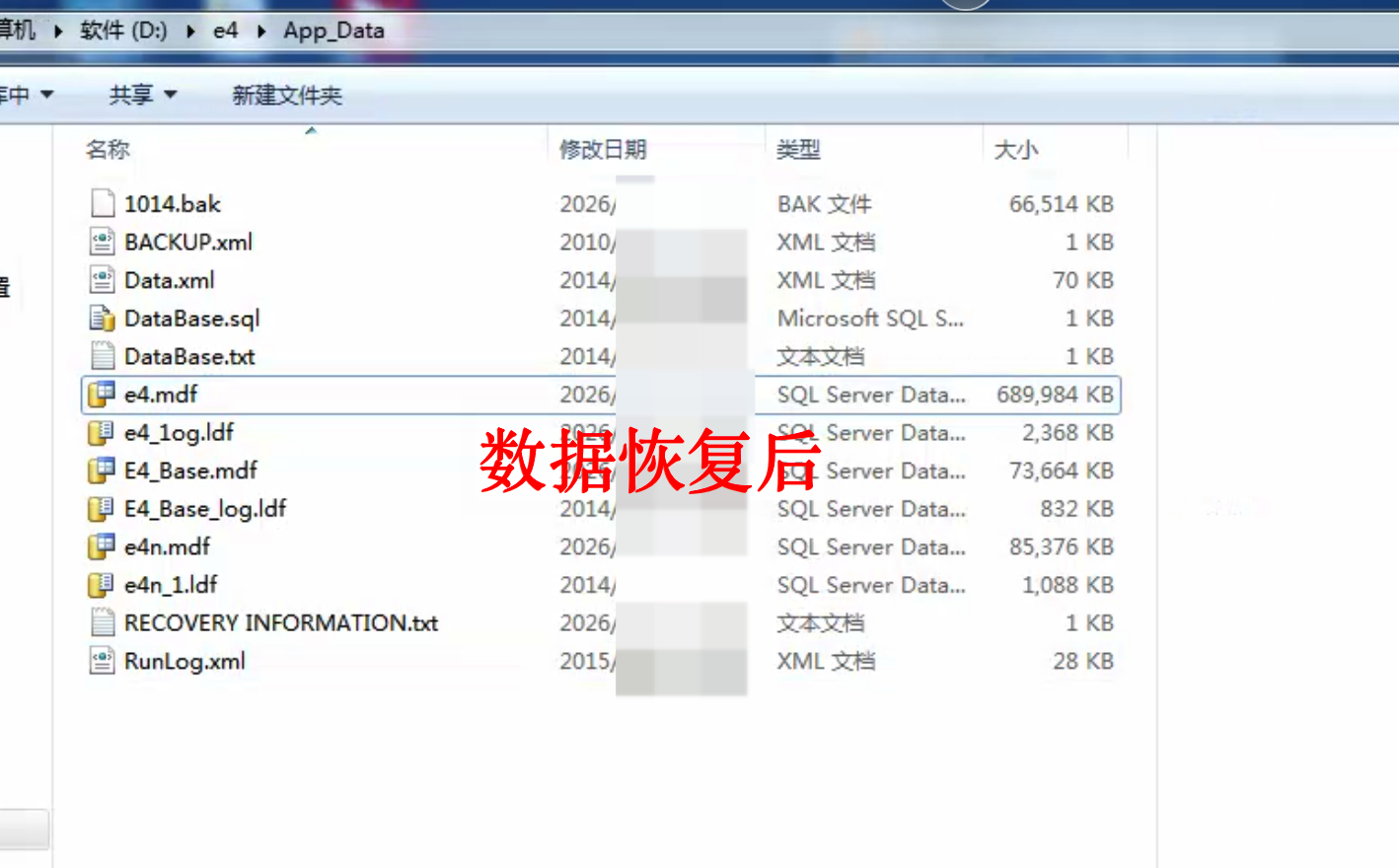This screenshot has width=1399, height=868.
Task: Select the DataBase.txt text file icon
Action: click(103, 356)
